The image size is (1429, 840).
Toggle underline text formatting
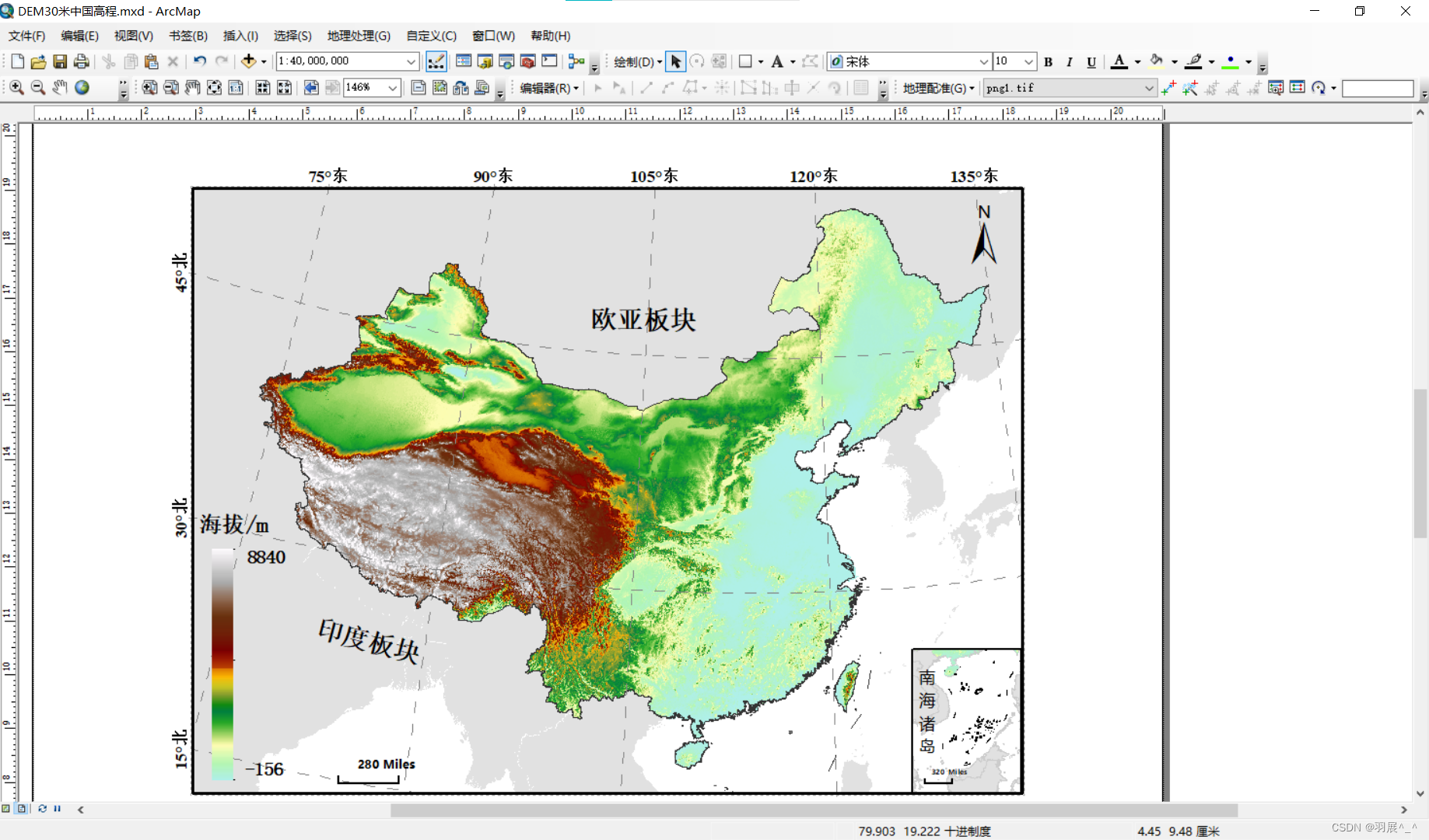pos(1091,61)
